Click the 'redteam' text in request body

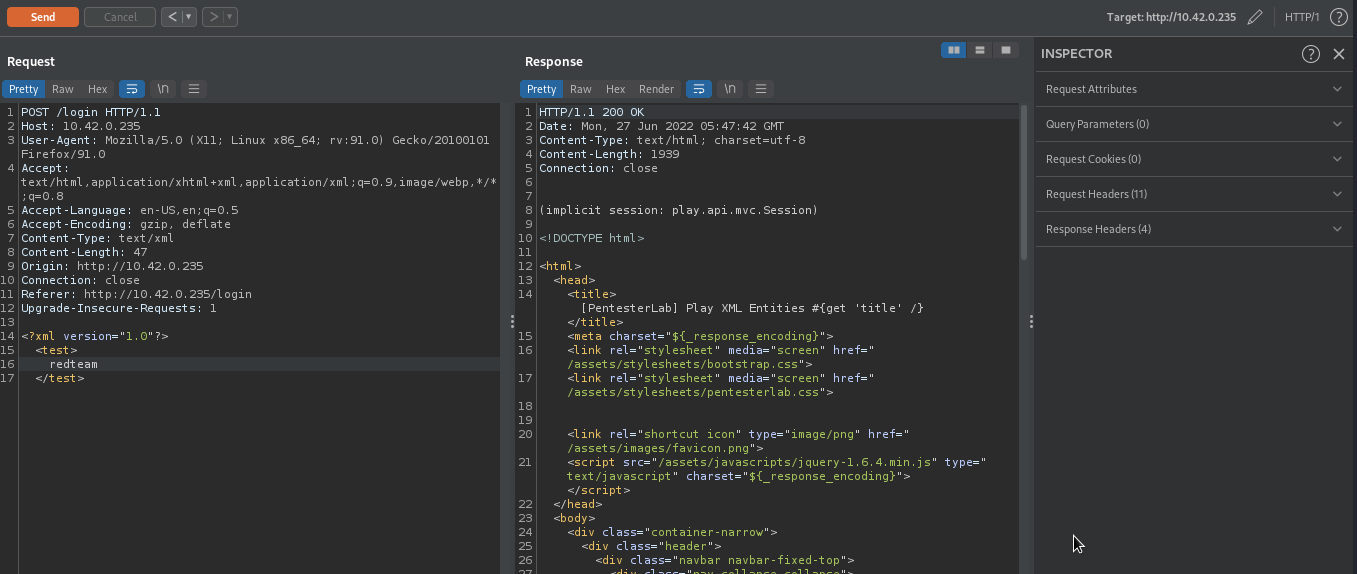coord(74,364)
